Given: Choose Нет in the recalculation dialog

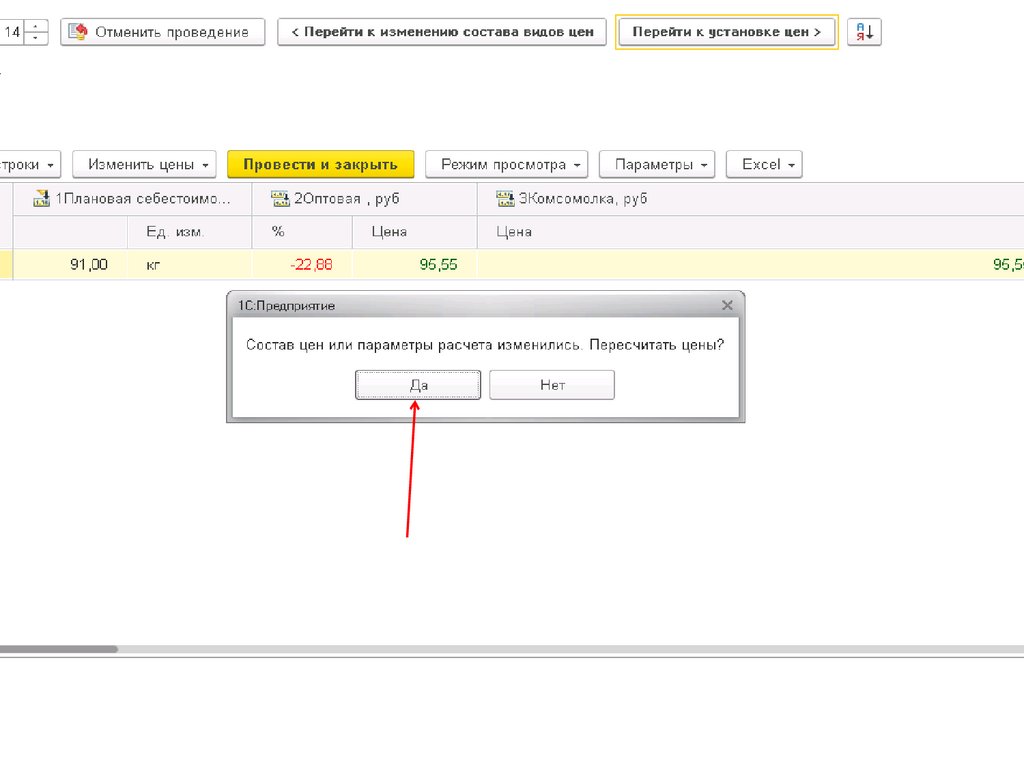Looking at the screenshot, I should 552,385.
